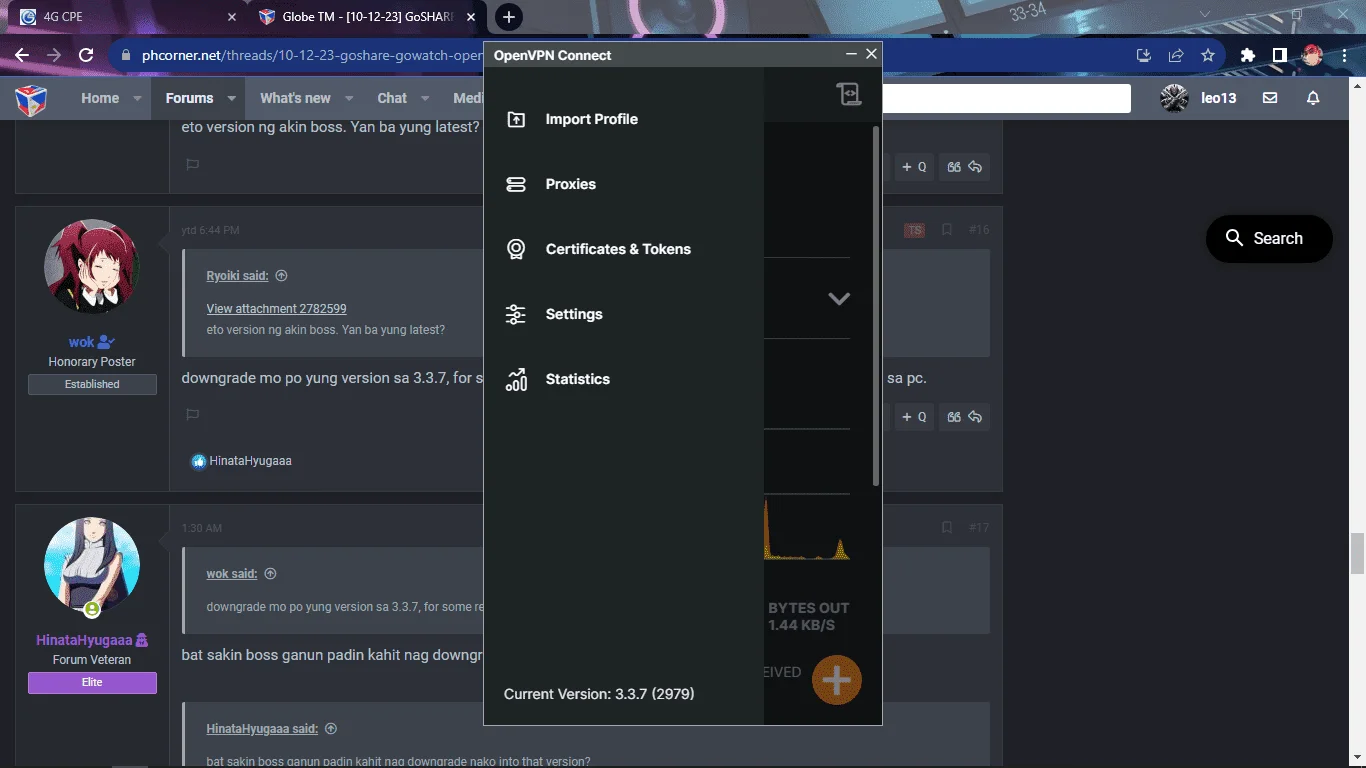1366x768 pixels.
Task: Select the Globe TM GoSHARE browser tab
Action: tap(367, 17)
